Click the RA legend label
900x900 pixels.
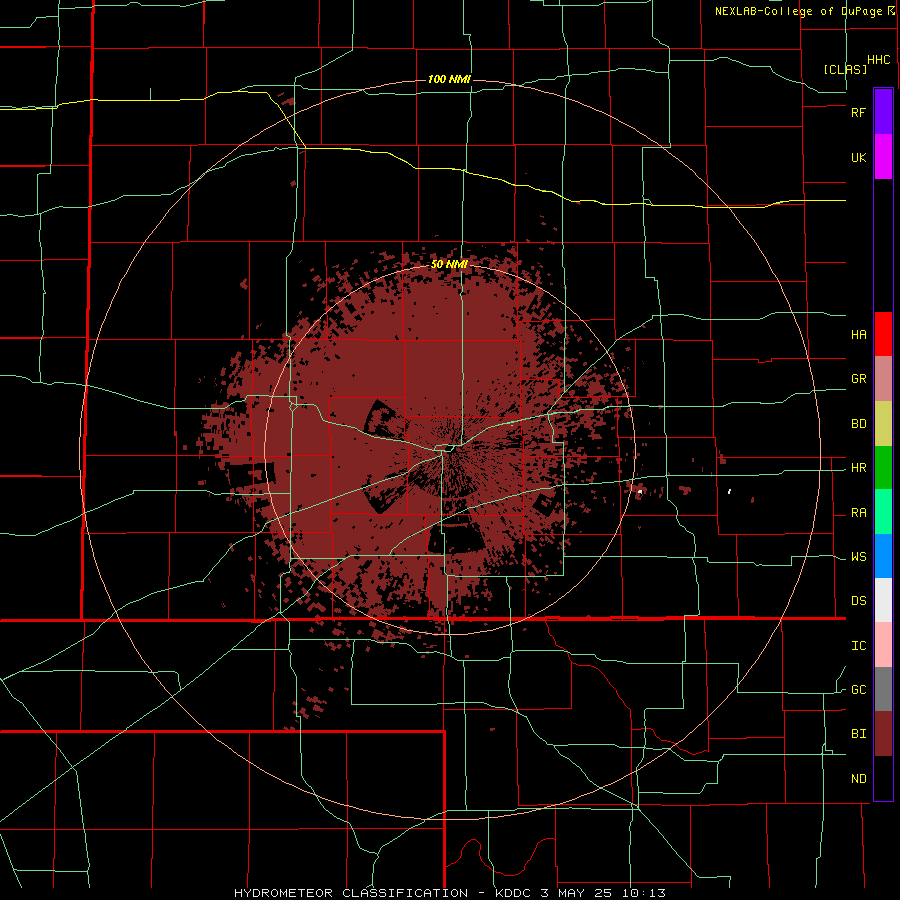coord(859,513)
